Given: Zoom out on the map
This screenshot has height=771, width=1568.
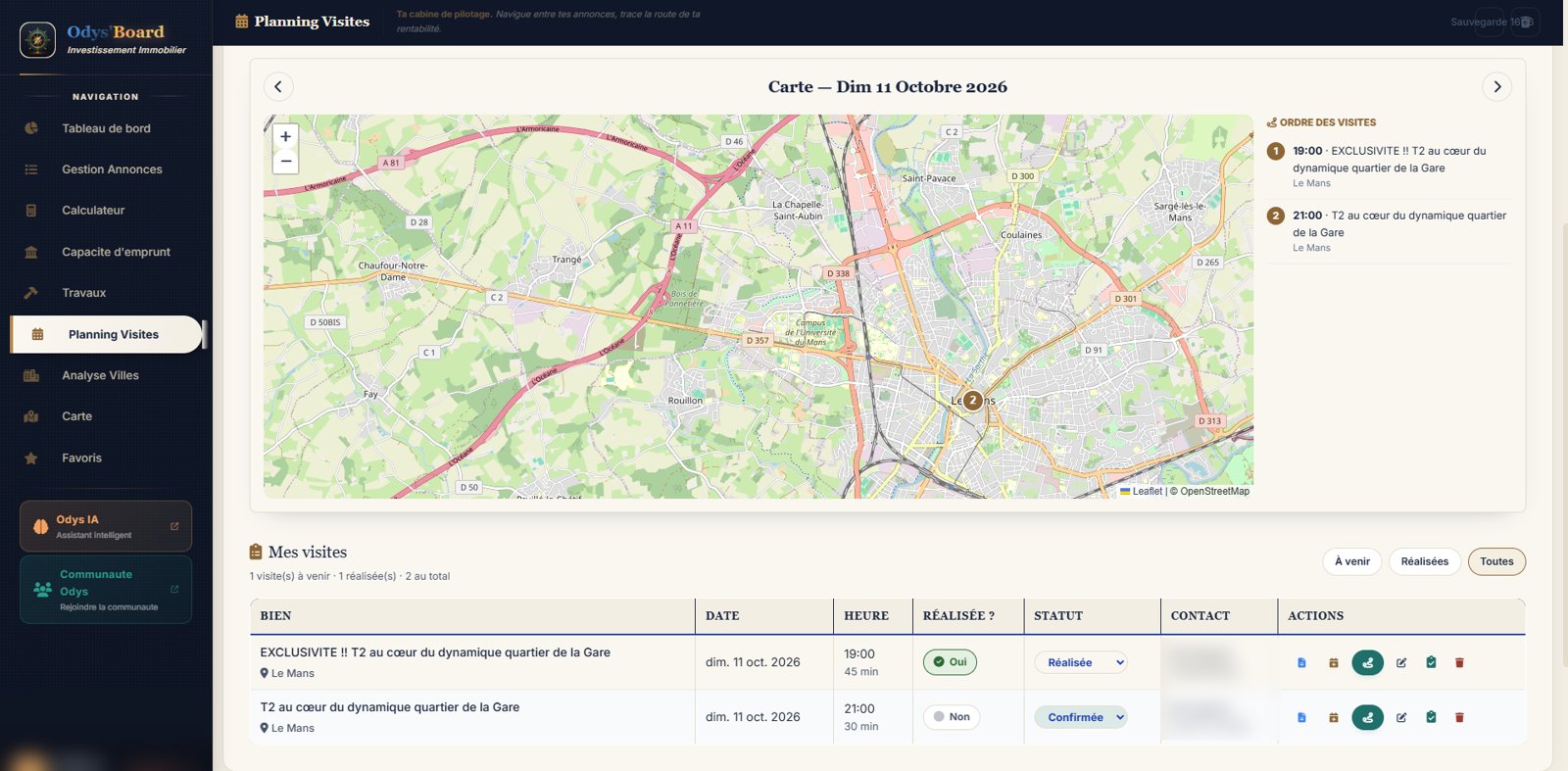Looking at the screenshot, I should tap(285, 162).
